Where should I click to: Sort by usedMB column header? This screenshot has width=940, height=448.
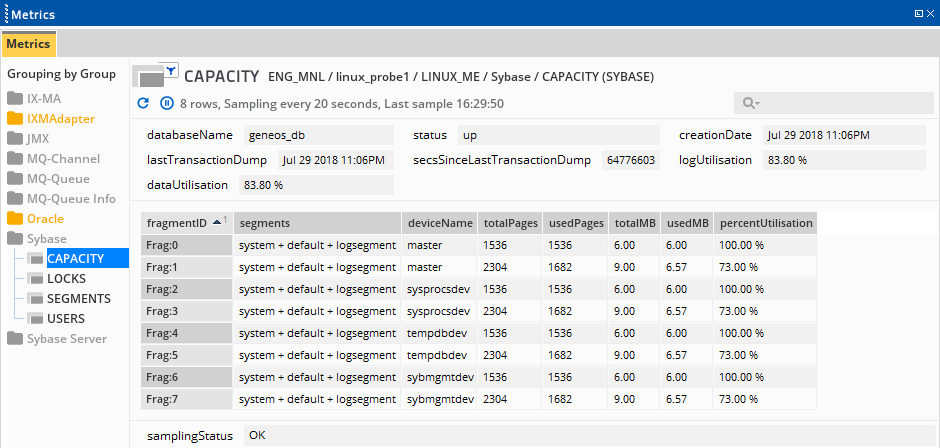688,223
